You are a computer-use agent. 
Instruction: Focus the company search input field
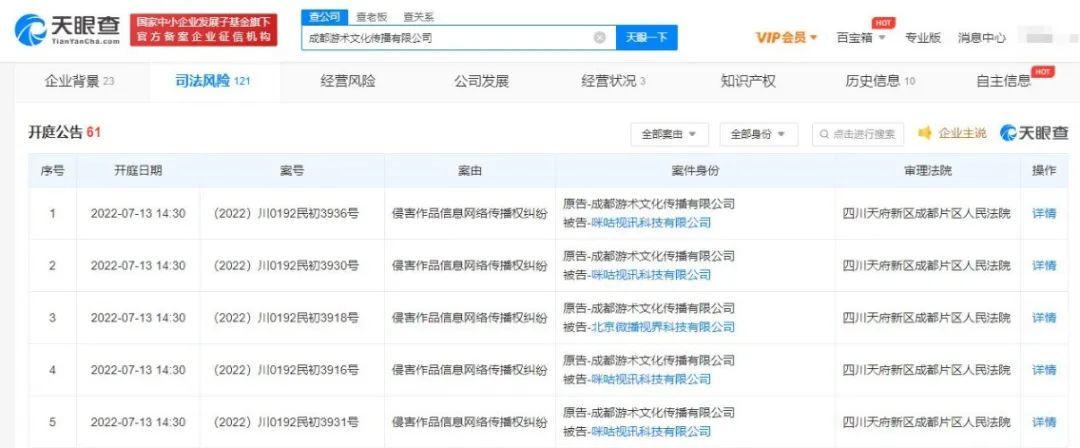click(457, 38)
